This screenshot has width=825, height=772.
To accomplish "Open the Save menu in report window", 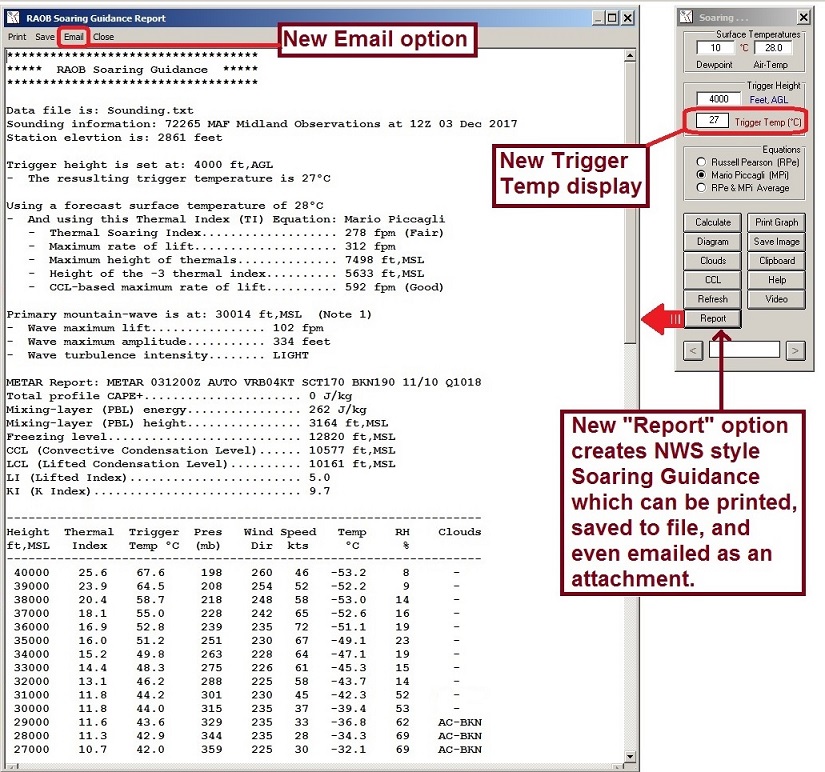I will (x=45, y=37).
